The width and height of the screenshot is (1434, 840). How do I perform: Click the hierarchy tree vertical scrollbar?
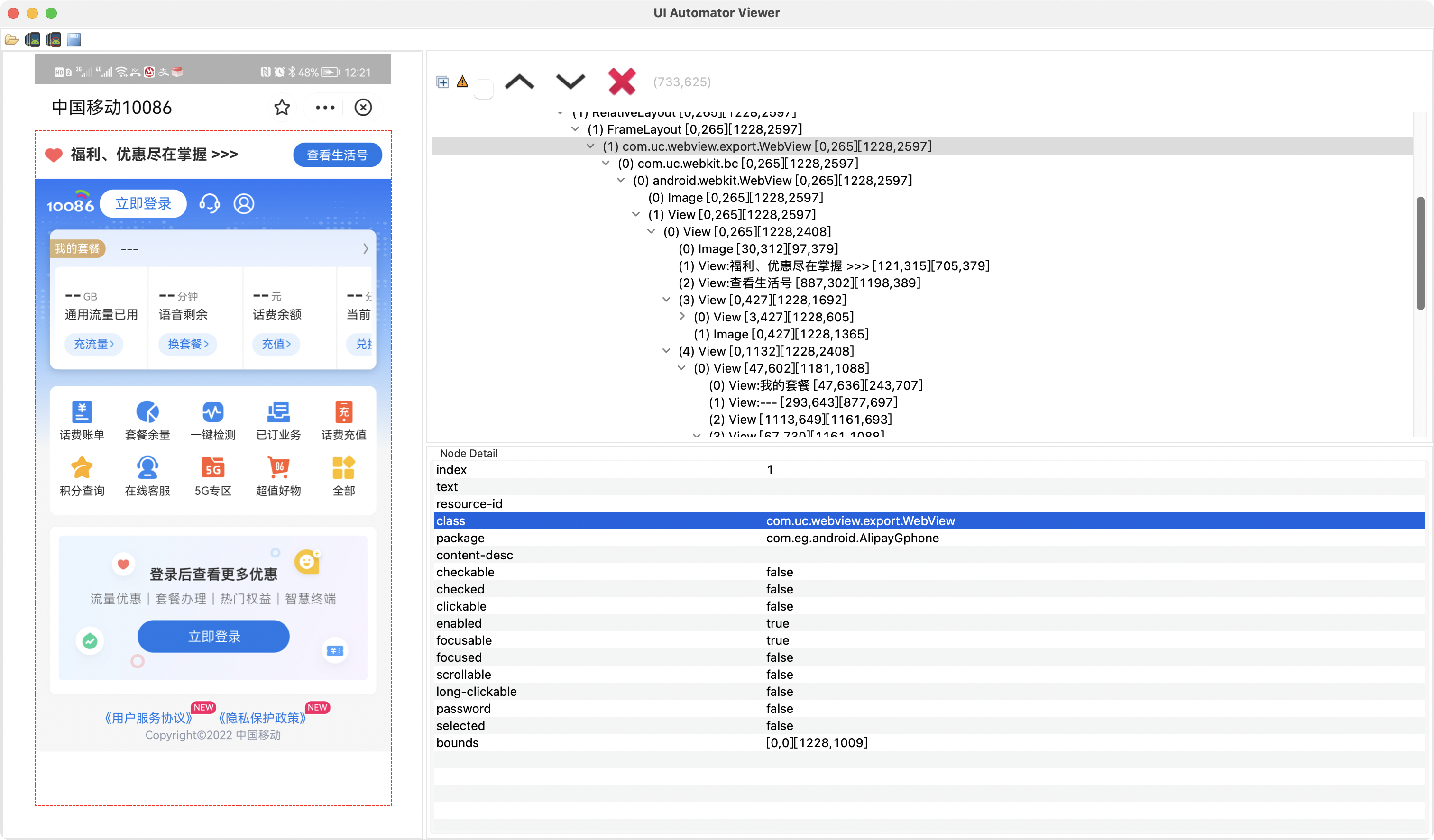pyautogui.click(x=1420, y=253)
